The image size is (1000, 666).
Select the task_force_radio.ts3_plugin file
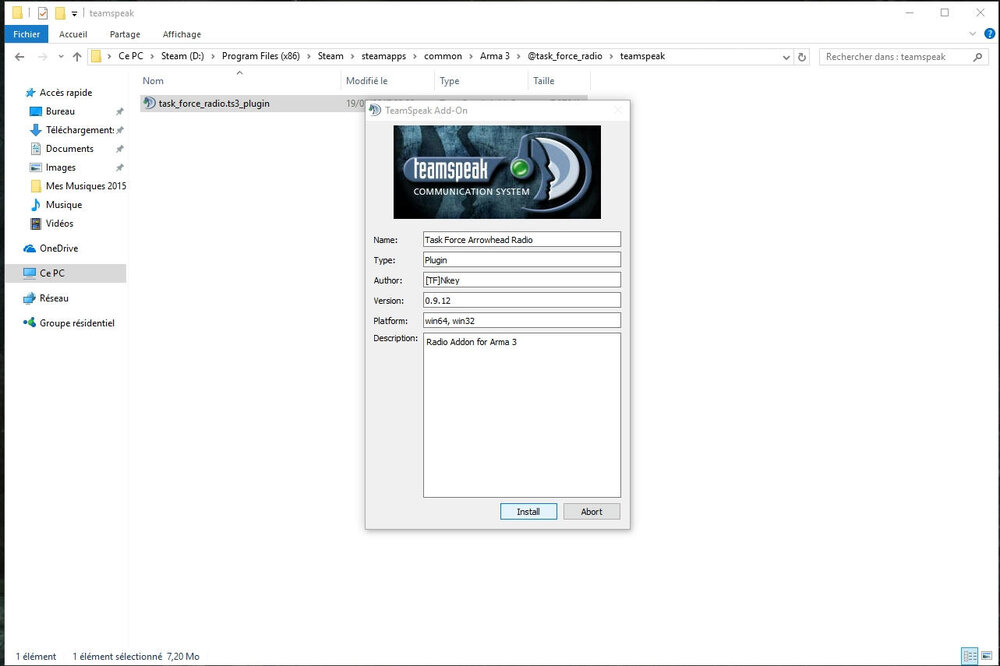point(214,103)
